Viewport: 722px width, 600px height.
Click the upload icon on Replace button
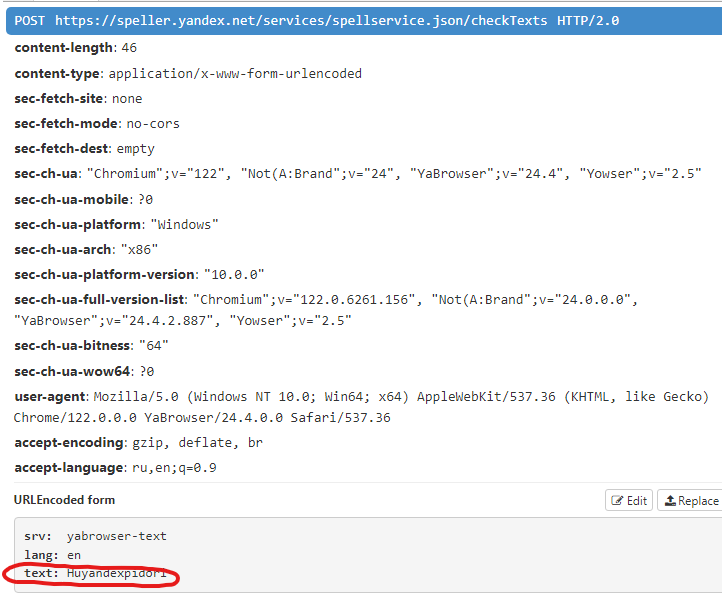(670, 501)
